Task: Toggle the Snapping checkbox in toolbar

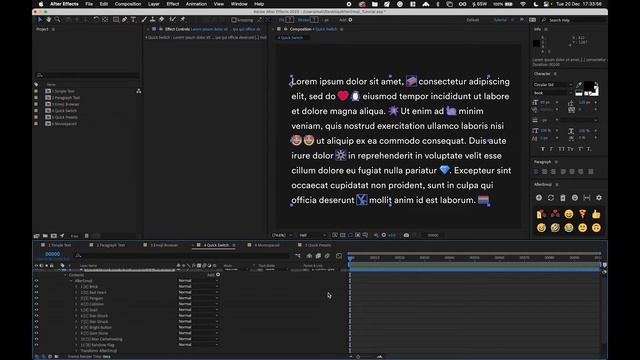Action: point(234,20)
